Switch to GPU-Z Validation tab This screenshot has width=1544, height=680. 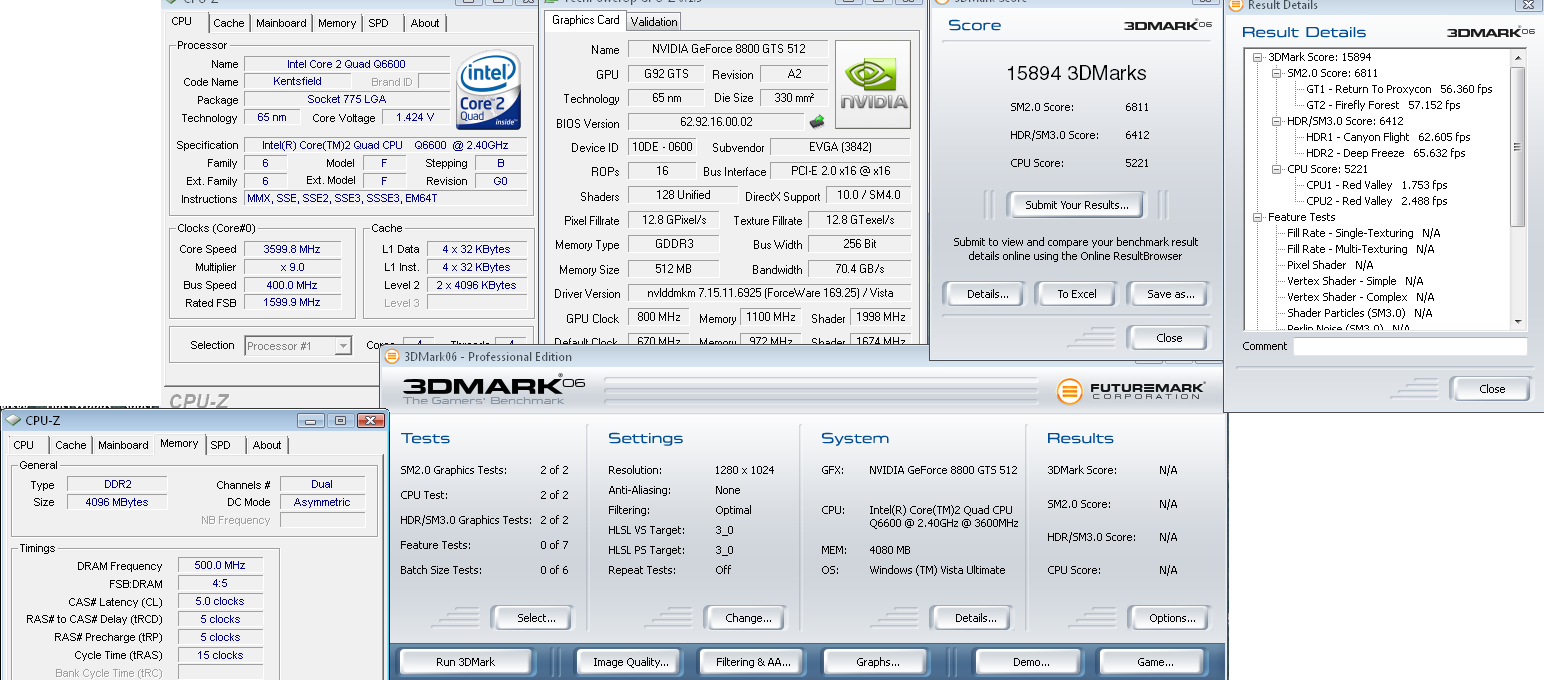(x=654, y=21)
